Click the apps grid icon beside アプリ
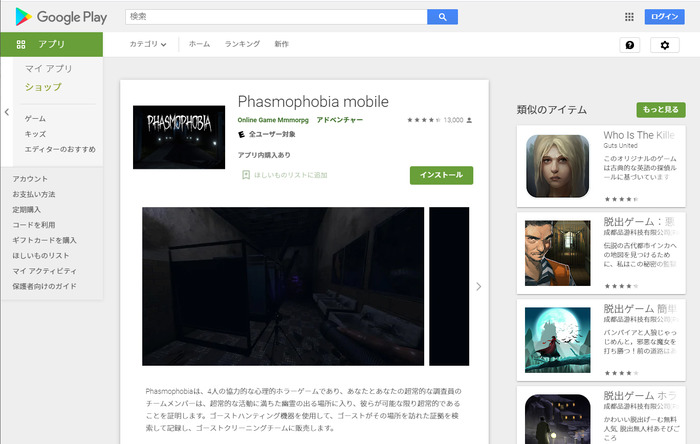This screenshot has width=700, height=444. (21, 44)
